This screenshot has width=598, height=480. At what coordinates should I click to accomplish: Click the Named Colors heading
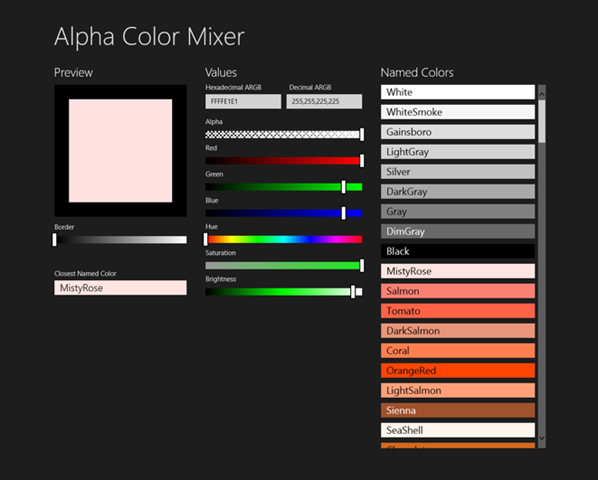417,72
